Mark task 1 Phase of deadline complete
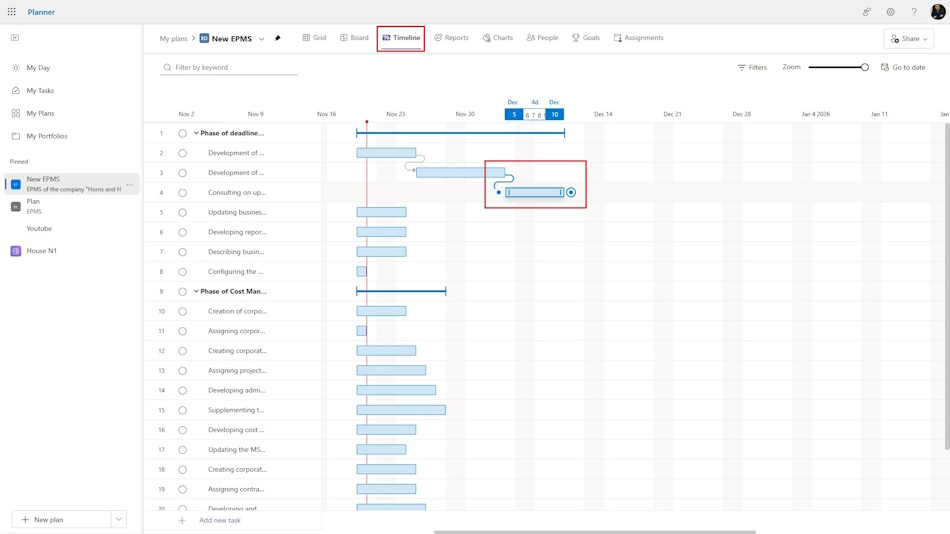This screenshot has width=950, height=534. pyautogui.click(x=182, y=133)
